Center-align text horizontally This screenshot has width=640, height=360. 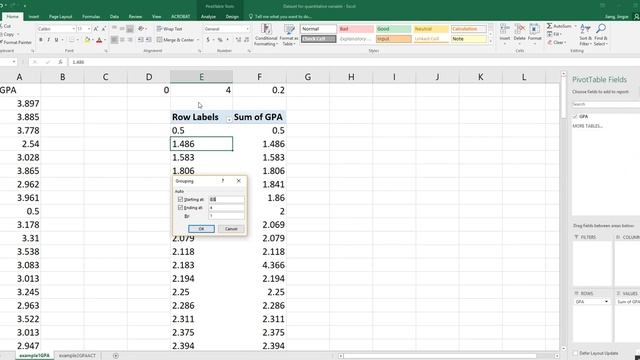coord(122,40)
